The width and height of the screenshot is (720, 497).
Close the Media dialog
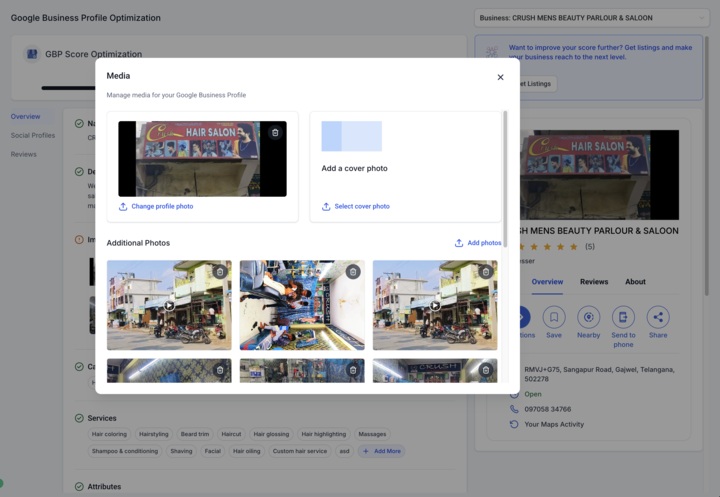501,77
